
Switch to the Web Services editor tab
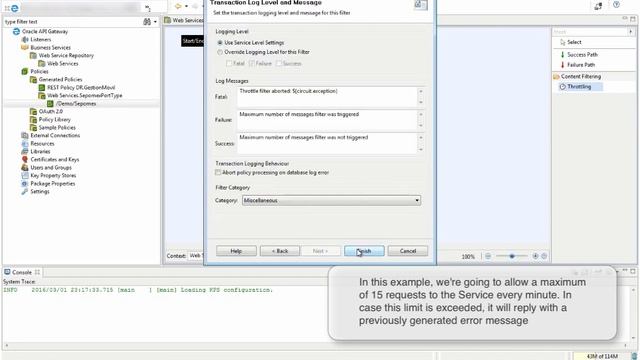tap(184, 20)
